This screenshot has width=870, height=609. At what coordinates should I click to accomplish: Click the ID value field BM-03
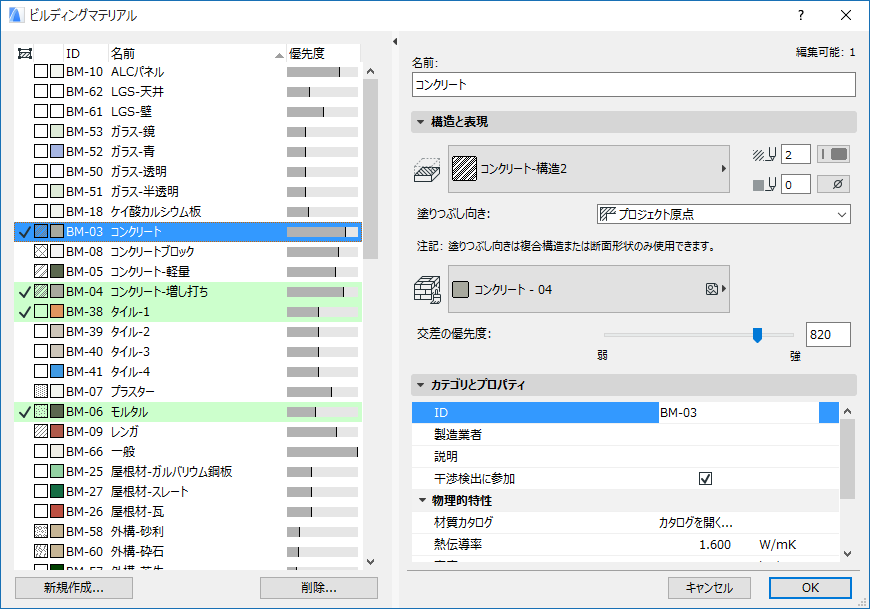pos(739,413)
